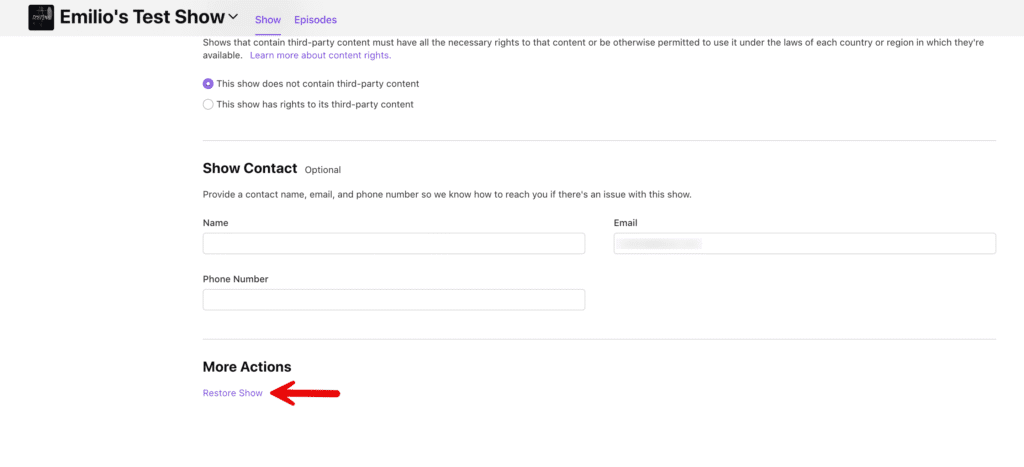The height and width of the screenshot is (467, 1024).
Task: Click the Optional text beside Show Contact
Action: tap(322, 170)
